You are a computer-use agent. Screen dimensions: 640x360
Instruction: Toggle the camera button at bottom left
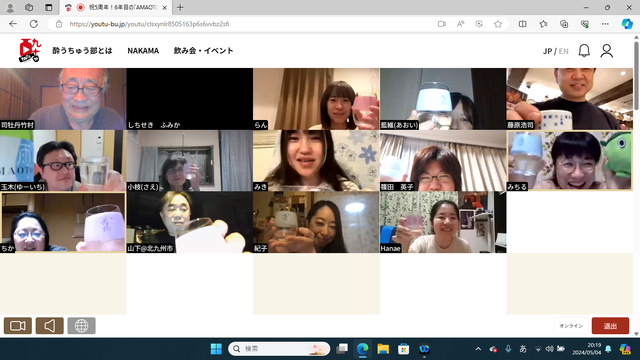click(18, 326)
